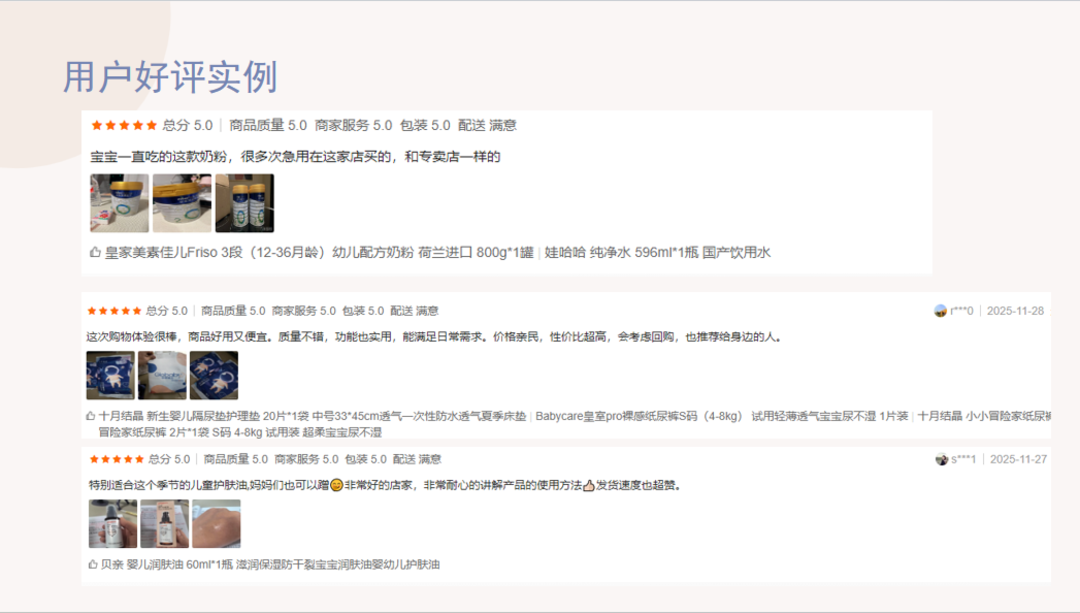The height and width of the screenshot is (613, 1080).
Task: Open the third photo showing two milk cans
Action: (244, 204)
